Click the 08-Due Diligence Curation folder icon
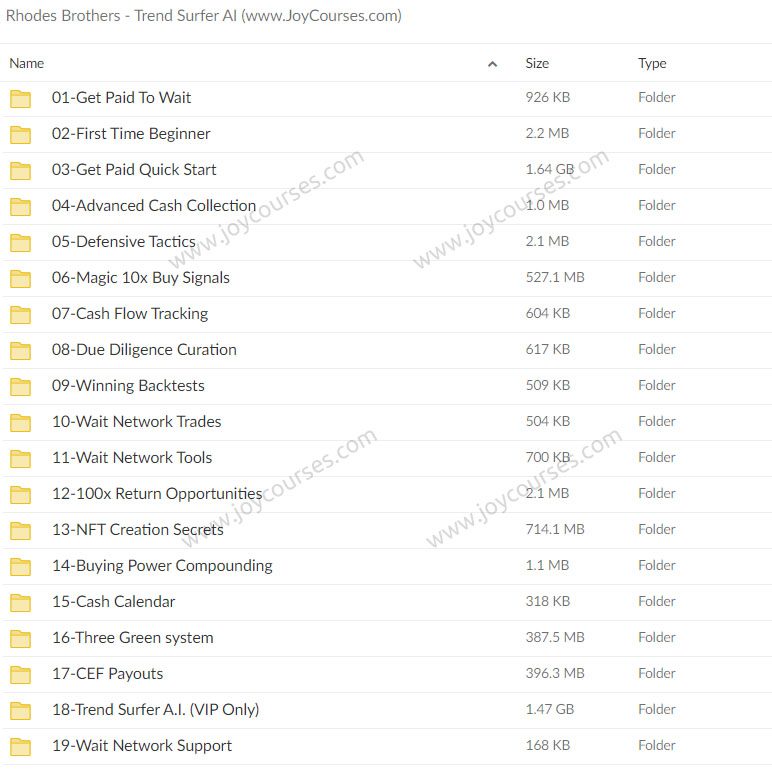The height and width of the screenshot is (776, 772). pos(20,351)
